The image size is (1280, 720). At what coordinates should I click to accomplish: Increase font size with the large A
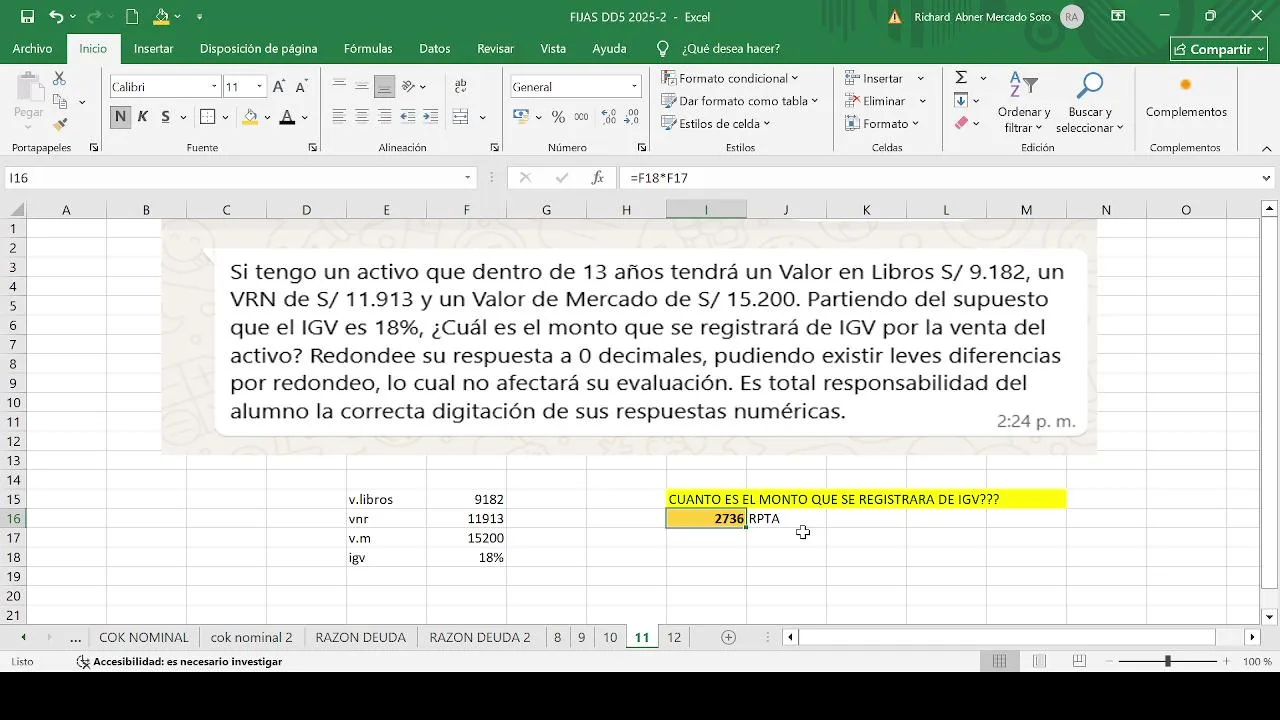tap(279, 87)
